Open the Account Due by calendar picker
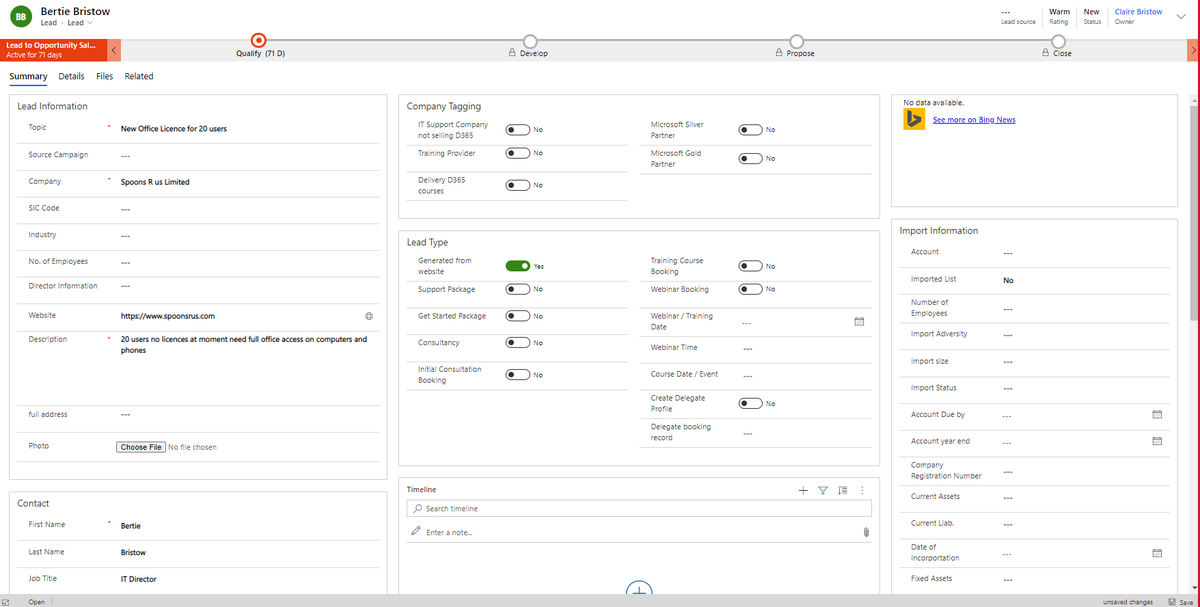1200x607 pixels. point(1157,414)
